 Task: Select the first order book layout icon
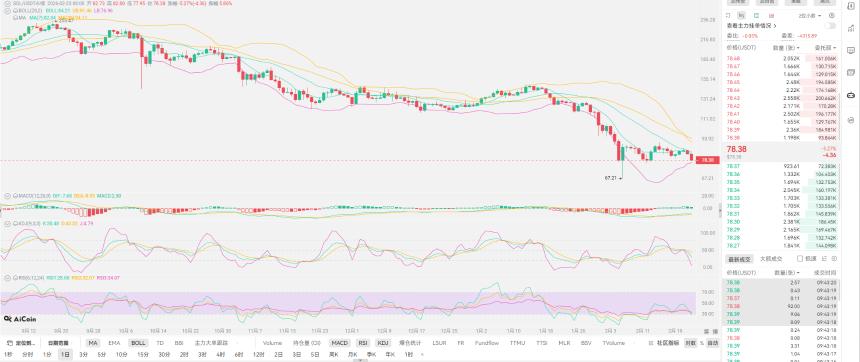728,15
